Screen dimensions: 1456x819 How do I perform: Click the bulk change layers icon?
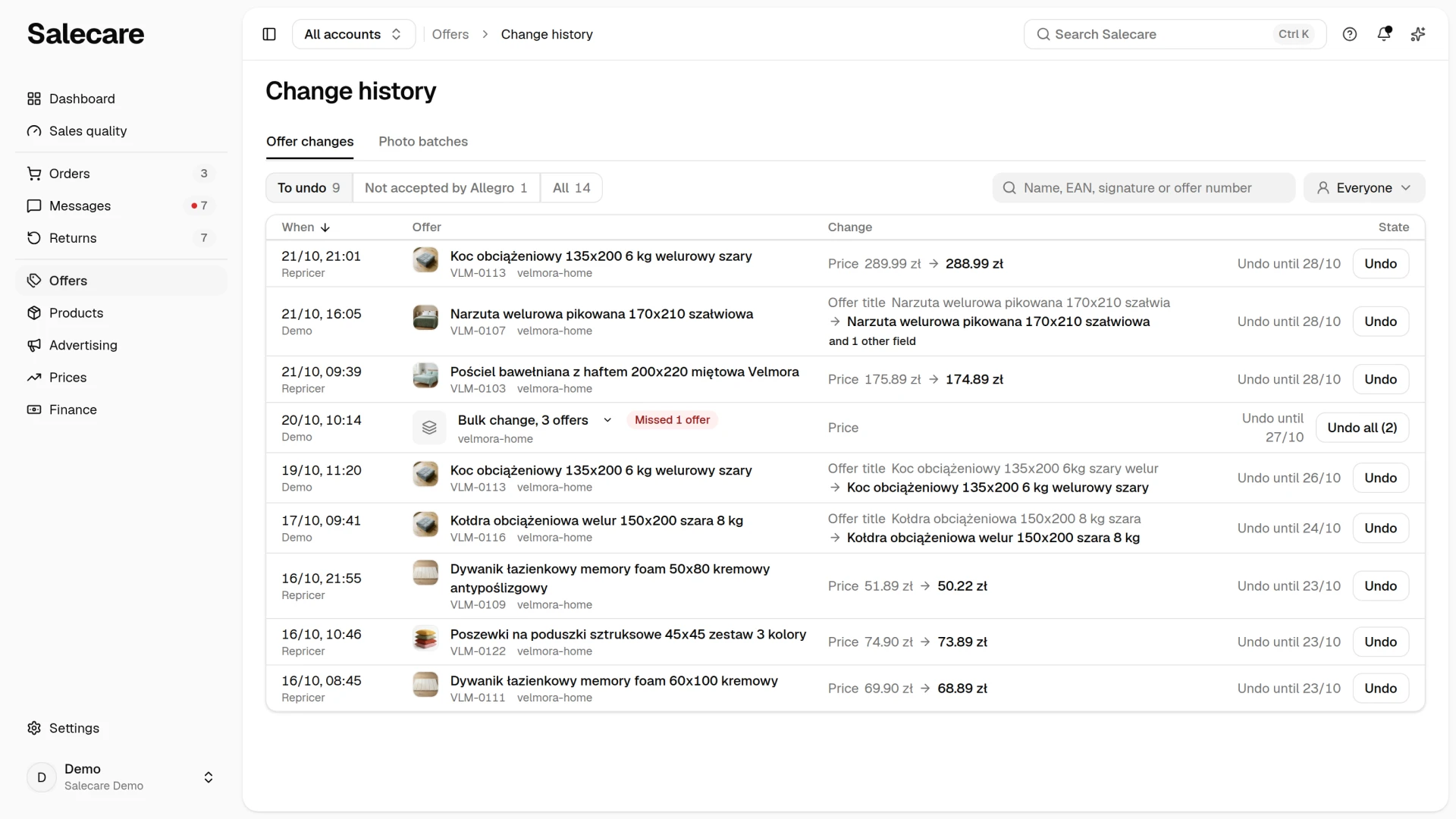tap(429, 428)
